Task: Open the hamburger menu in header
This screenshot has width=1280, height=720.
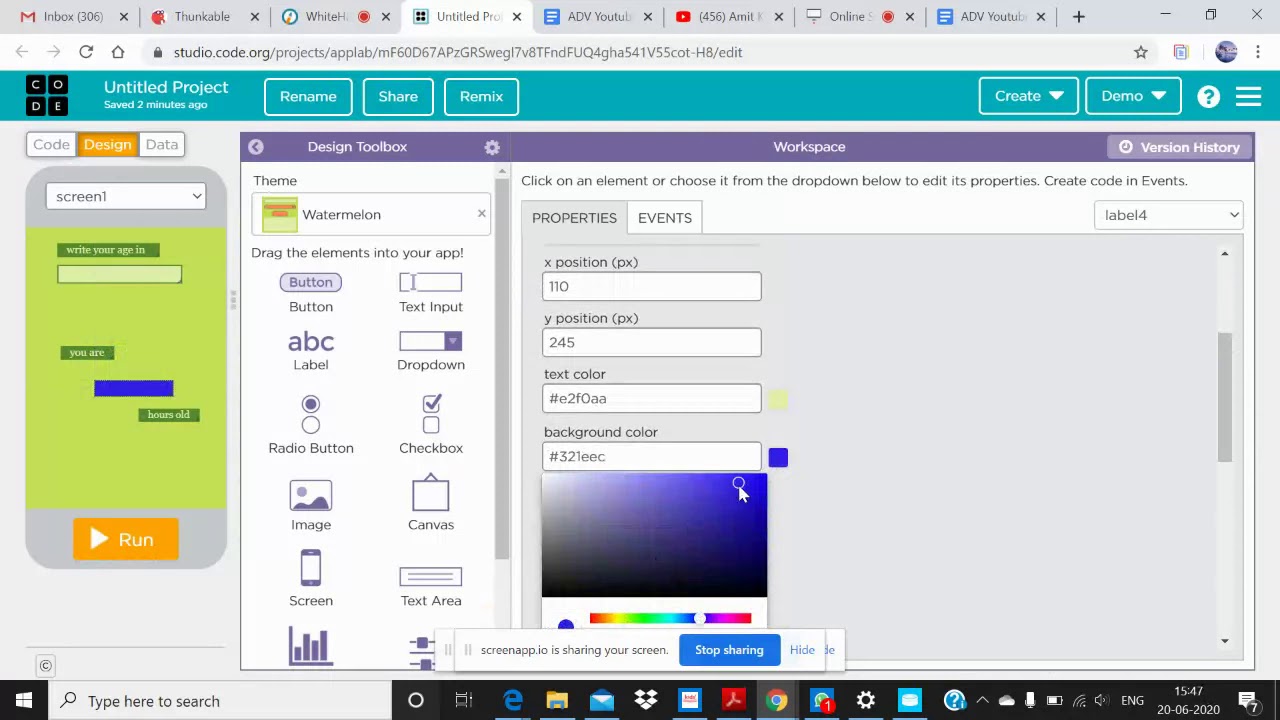Action: pyautogui.click(x=1248, y=96)
